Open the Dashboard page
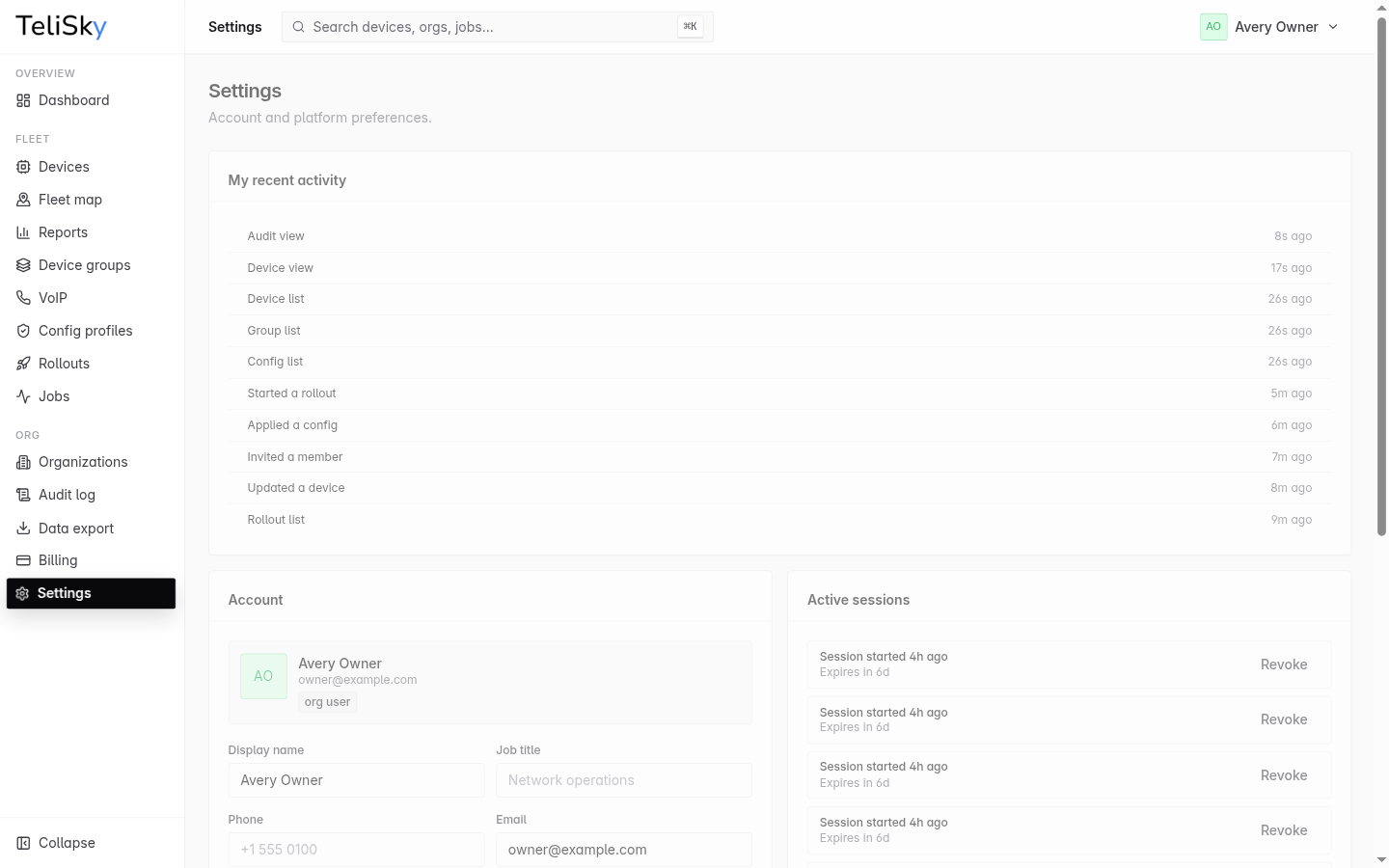This screenshot has height=868, width=1389. click(x=92, y=100)
